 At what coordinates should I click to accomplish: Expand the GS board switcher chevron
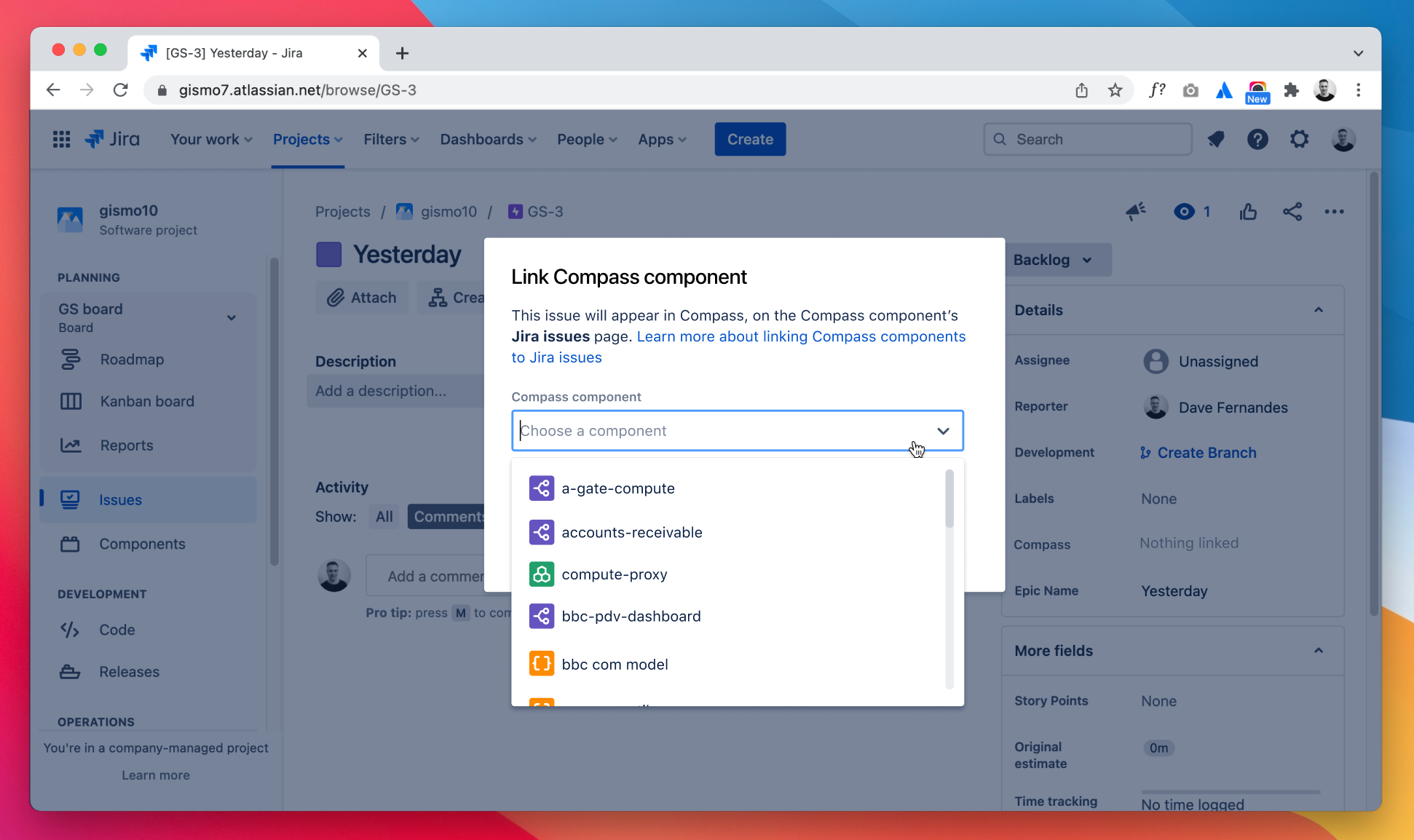[x=232, y=318]
